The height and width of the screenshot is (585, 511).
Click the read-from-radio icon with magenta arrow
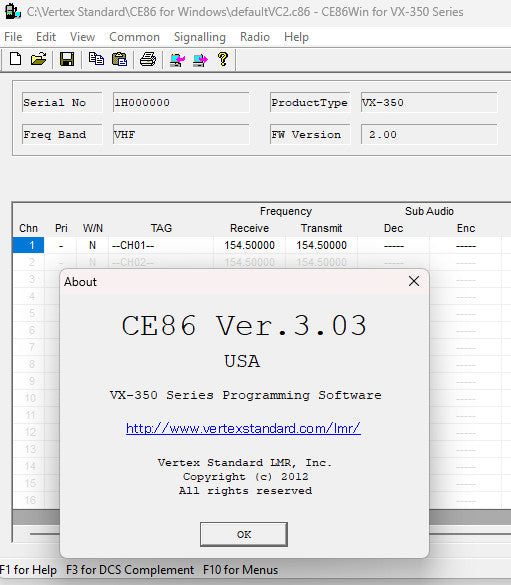(x=177, y=60)
